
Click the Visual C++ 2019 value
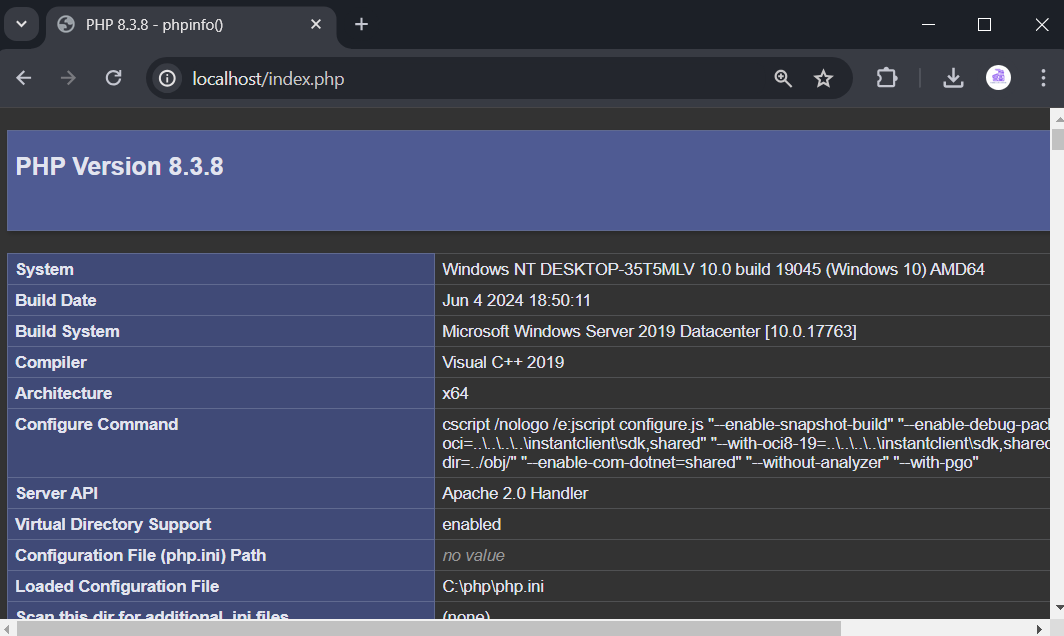click(x=503, y=362)
